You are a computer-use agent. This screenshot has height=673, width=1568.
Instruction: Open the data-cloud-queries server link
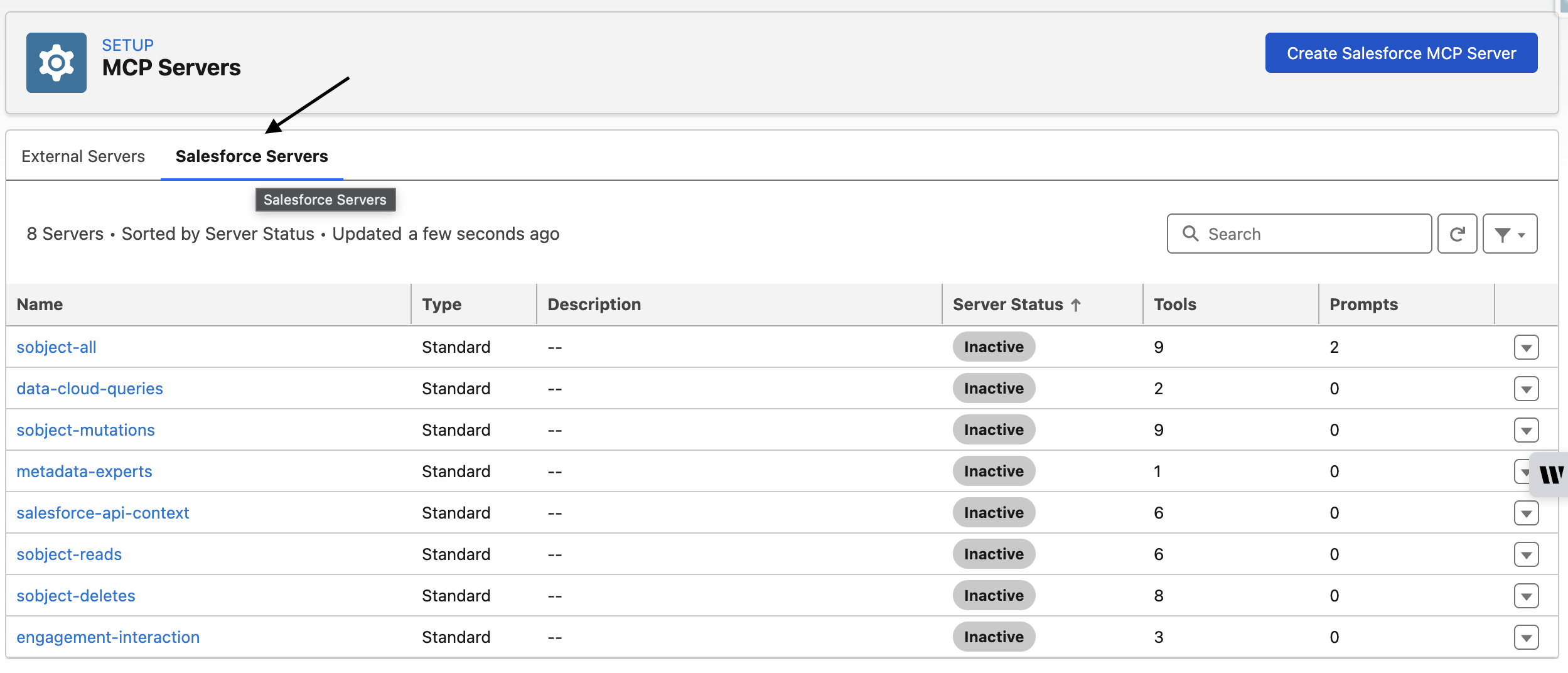(x=90, y=388)
